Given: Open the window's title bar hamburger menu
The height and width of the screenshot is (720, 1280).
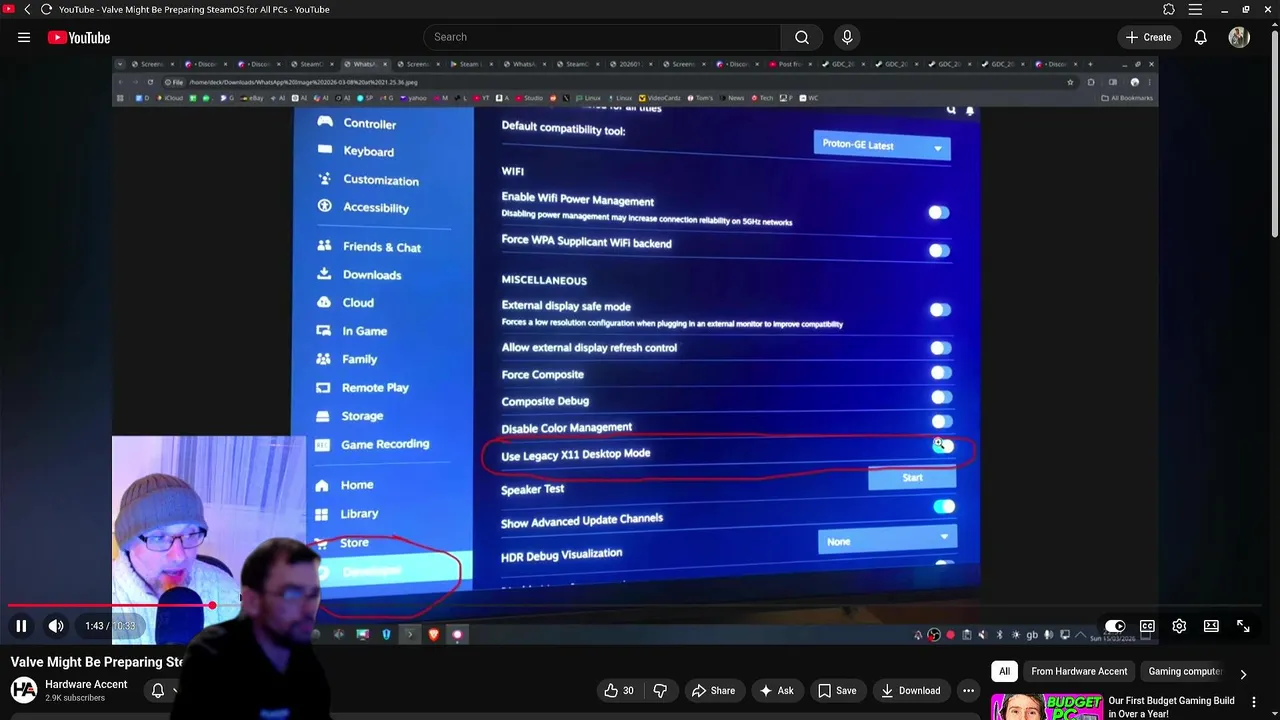Looking at the screenshot, I should click(x=1195, y=9).
